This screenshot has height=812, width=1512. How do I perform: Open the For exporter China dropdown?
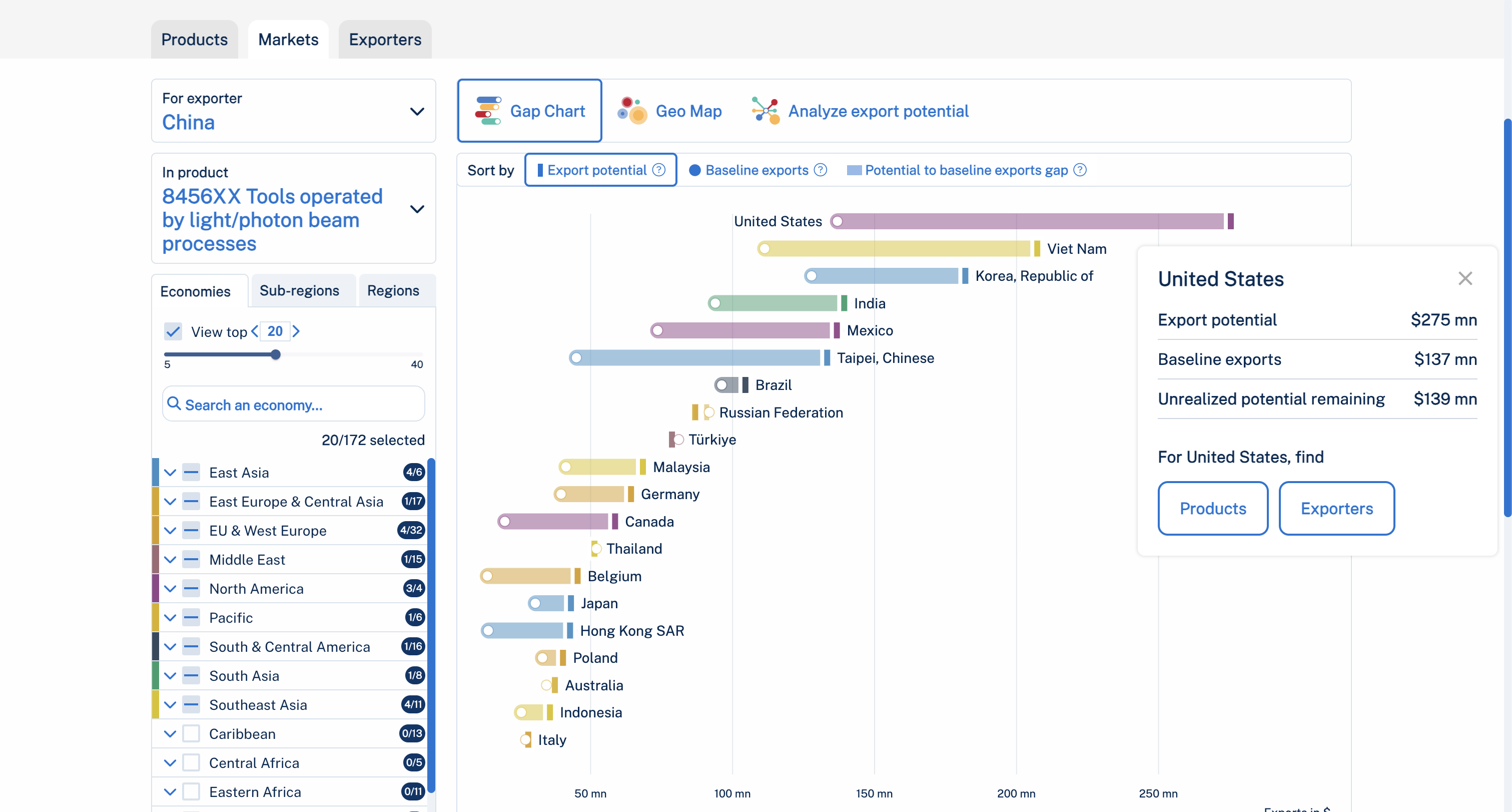pyautogui.click(x=417, y=111)
